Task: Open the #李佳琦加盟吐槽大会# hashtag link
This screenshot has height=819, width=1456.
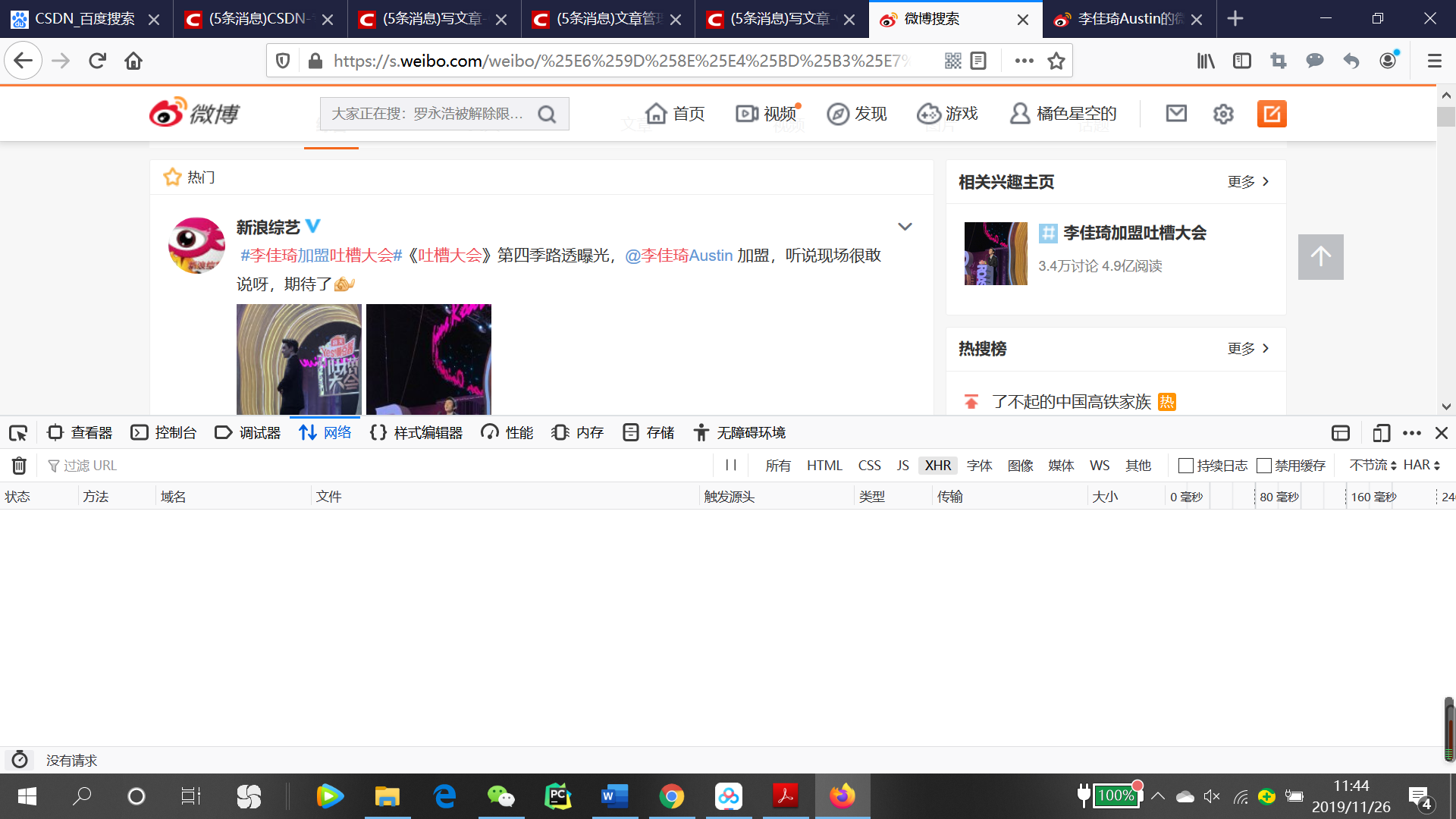Action: coord(321,256)
